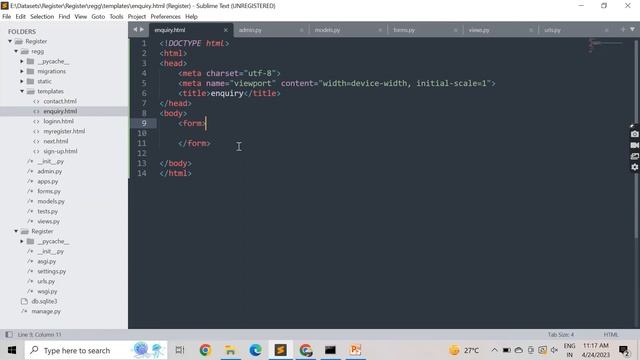
Task: Collapse the regg folder
Action: tap(16, 51)
